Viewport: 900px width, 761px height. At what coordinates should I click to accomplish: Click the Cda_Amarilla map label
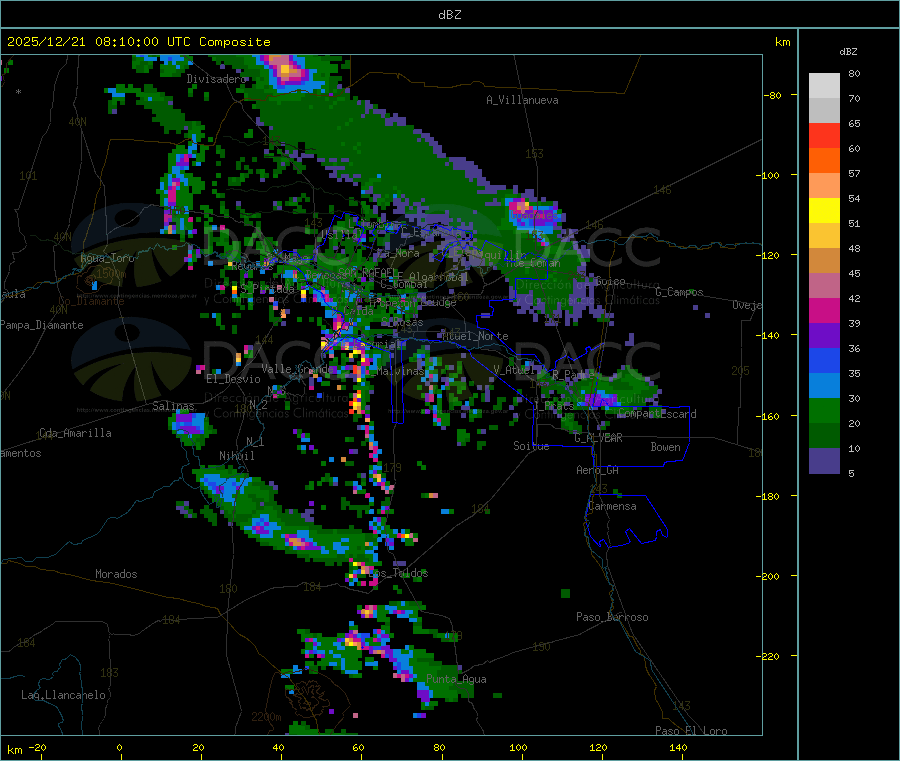(x=75, y=433)
